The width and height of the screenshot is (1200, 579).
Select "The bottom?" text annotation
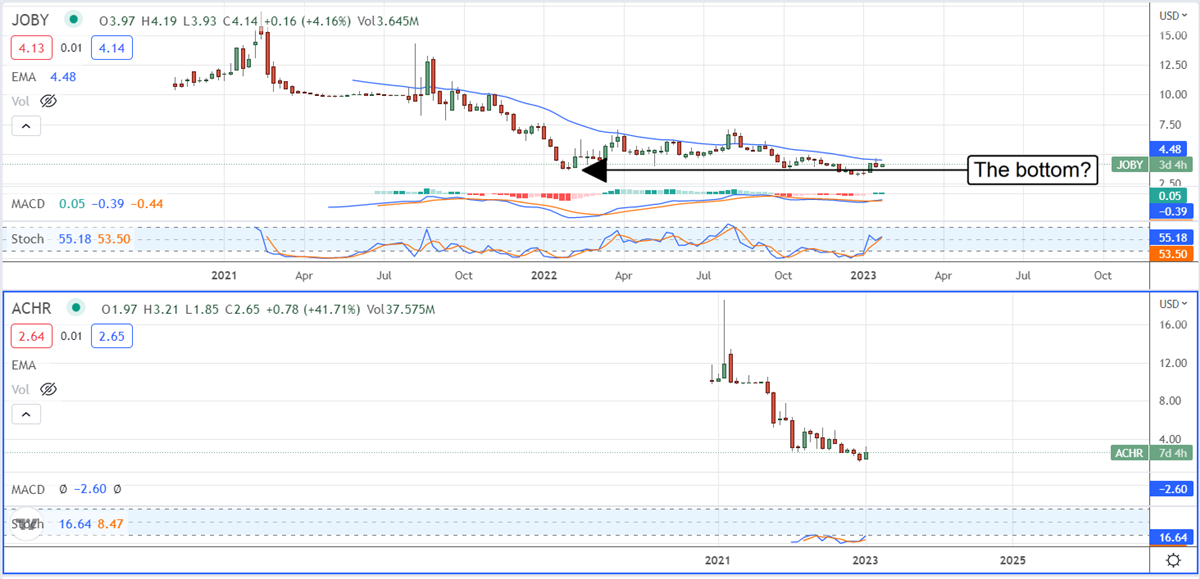1031,170
